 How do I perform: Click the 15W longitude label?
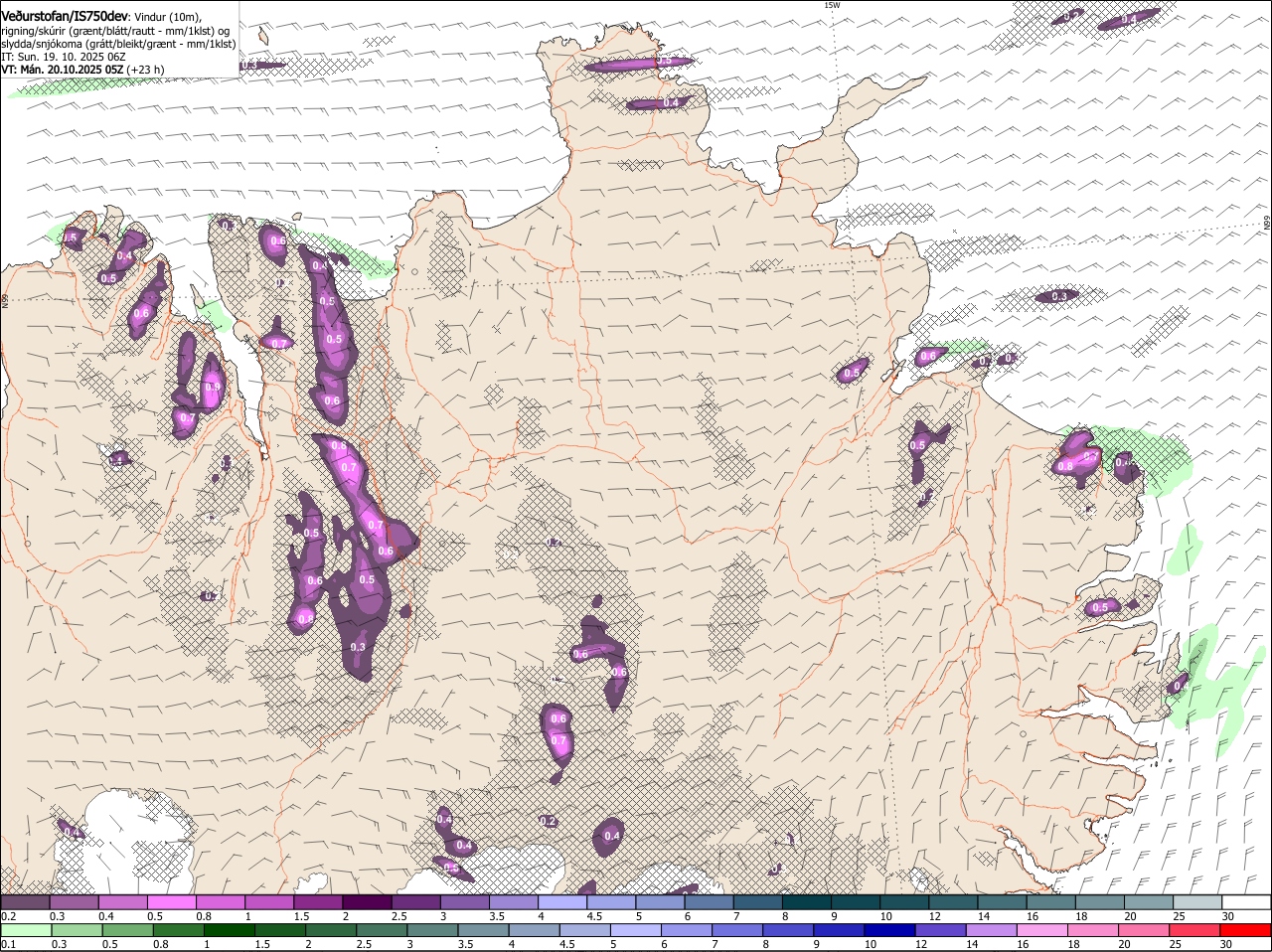point(832,5)
